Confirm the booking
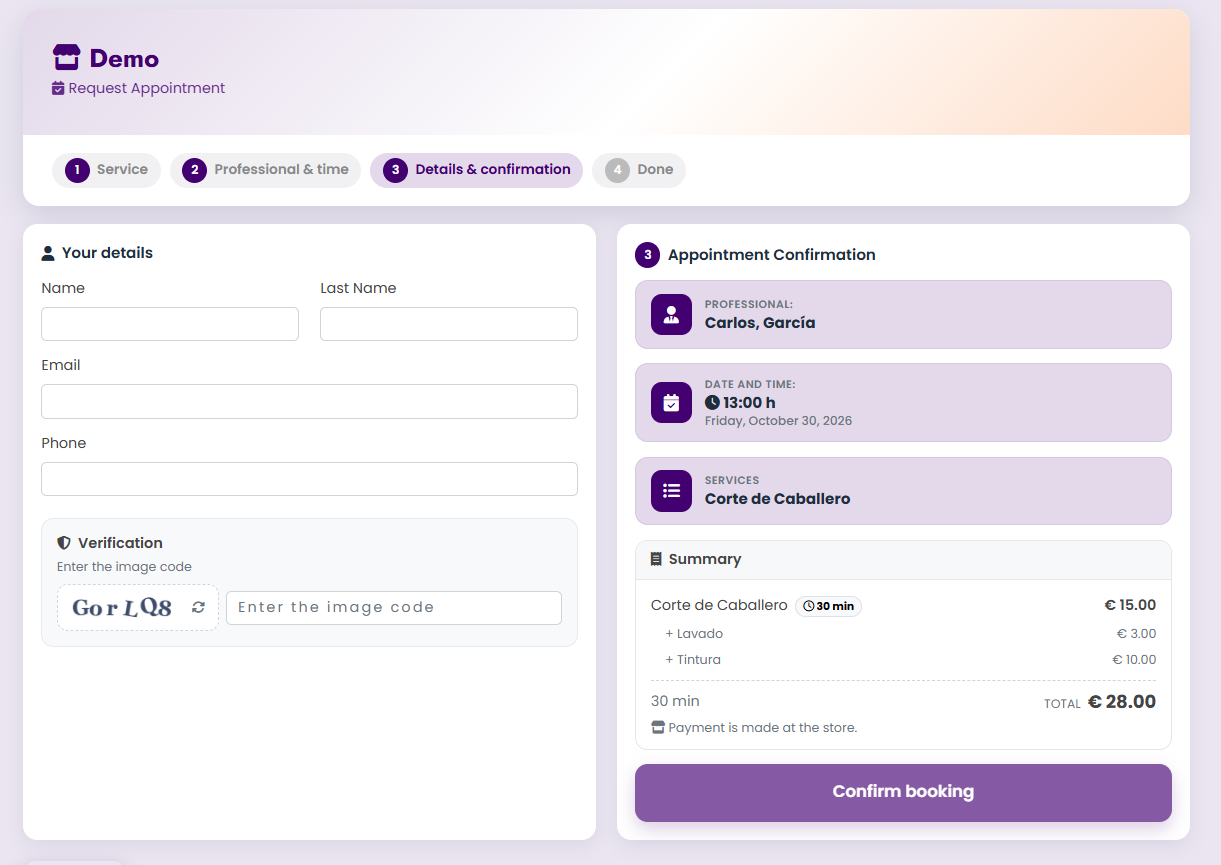 click(903, 793)
